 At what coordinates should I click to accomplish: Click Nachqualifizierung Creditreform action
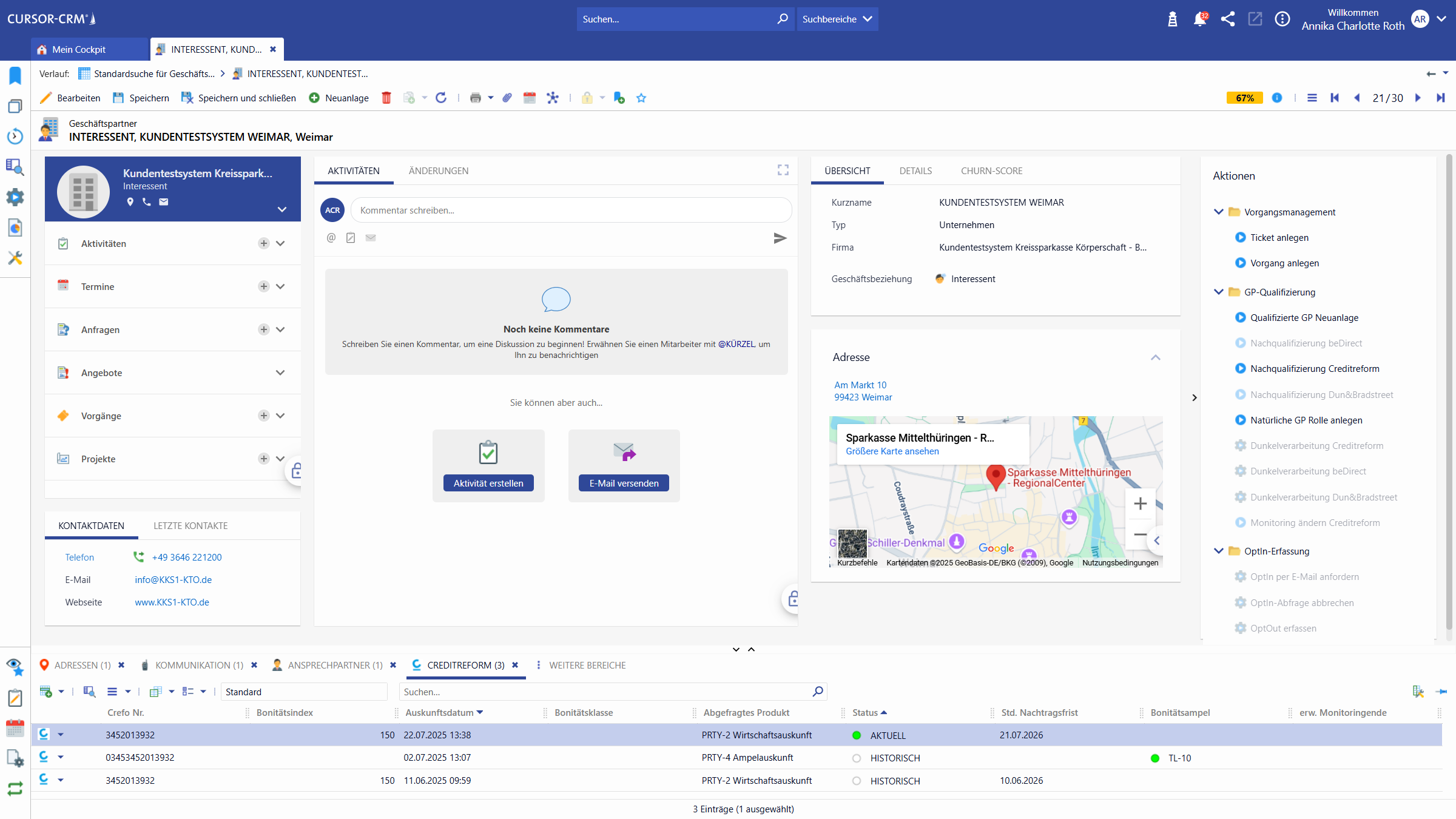[x=1315, y=368]
